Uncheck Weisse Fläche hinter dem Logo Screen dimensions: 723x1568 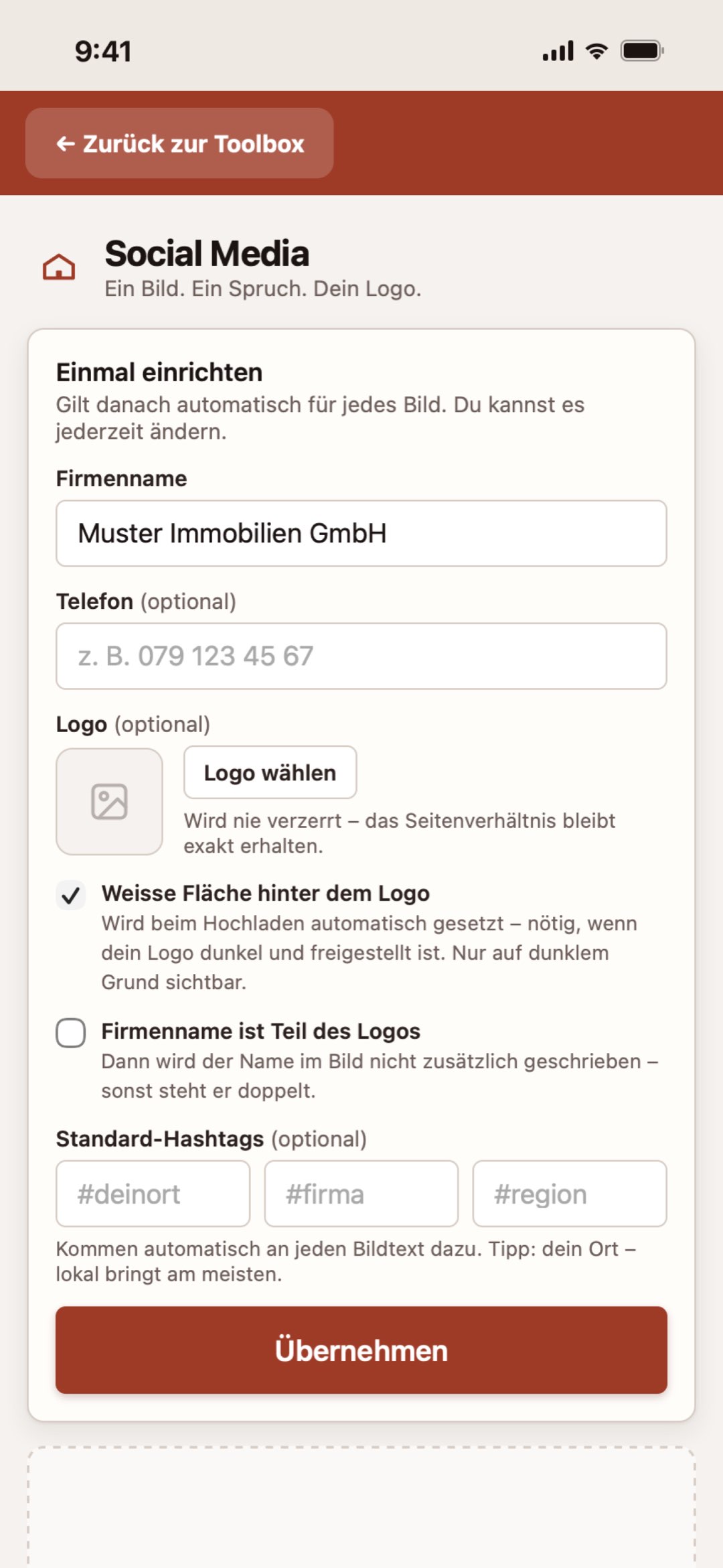(71, 895)
